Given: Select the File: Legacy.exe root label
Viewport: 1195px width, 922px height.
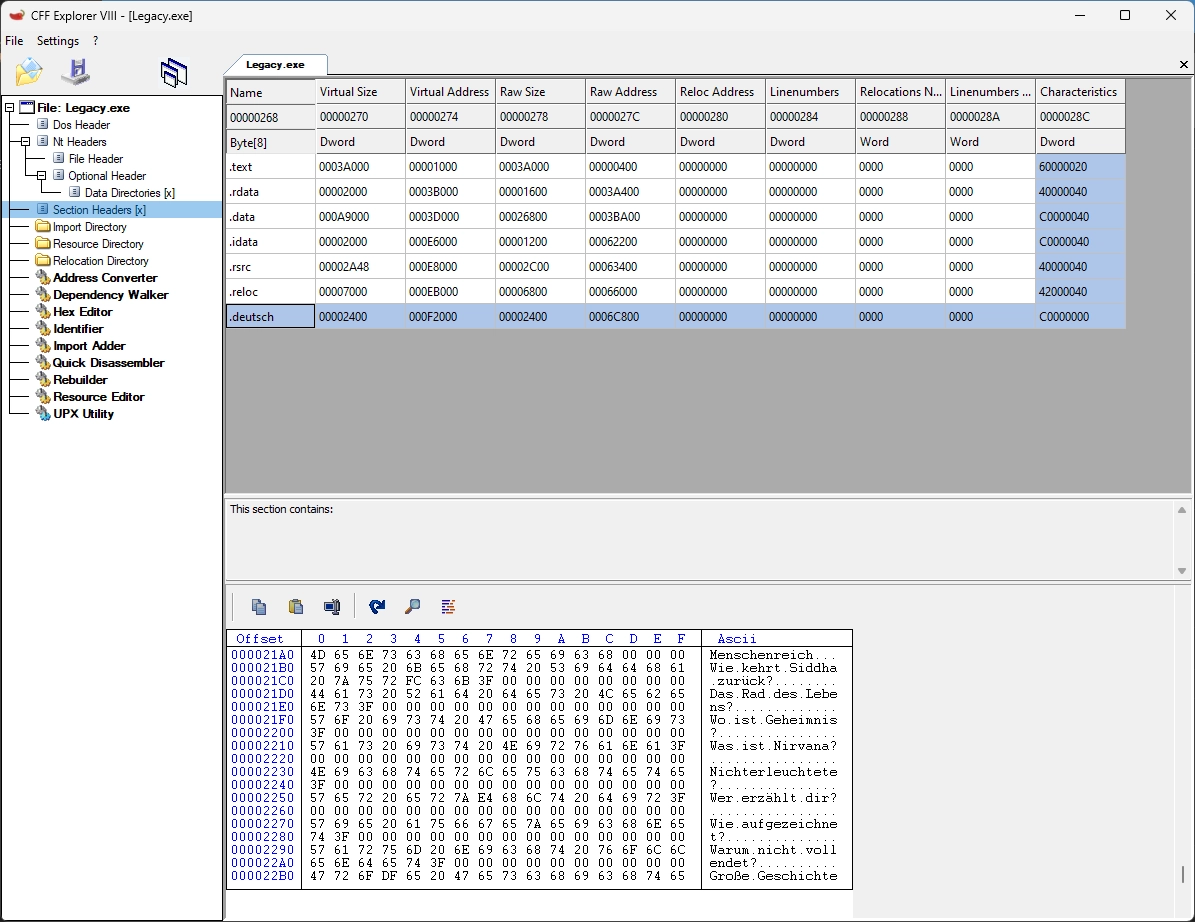Looking at the screenshot, I should 84,107.
